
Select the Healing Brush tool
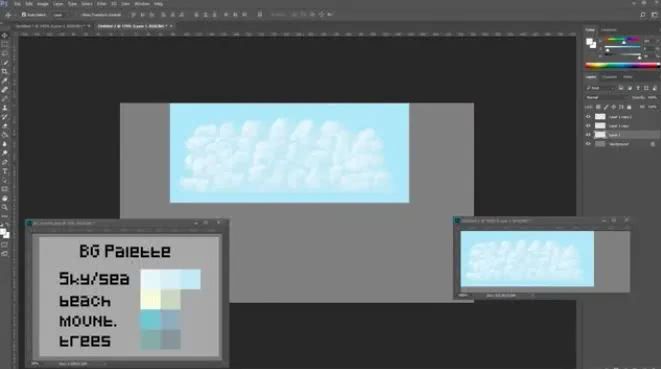click(5, 90)
